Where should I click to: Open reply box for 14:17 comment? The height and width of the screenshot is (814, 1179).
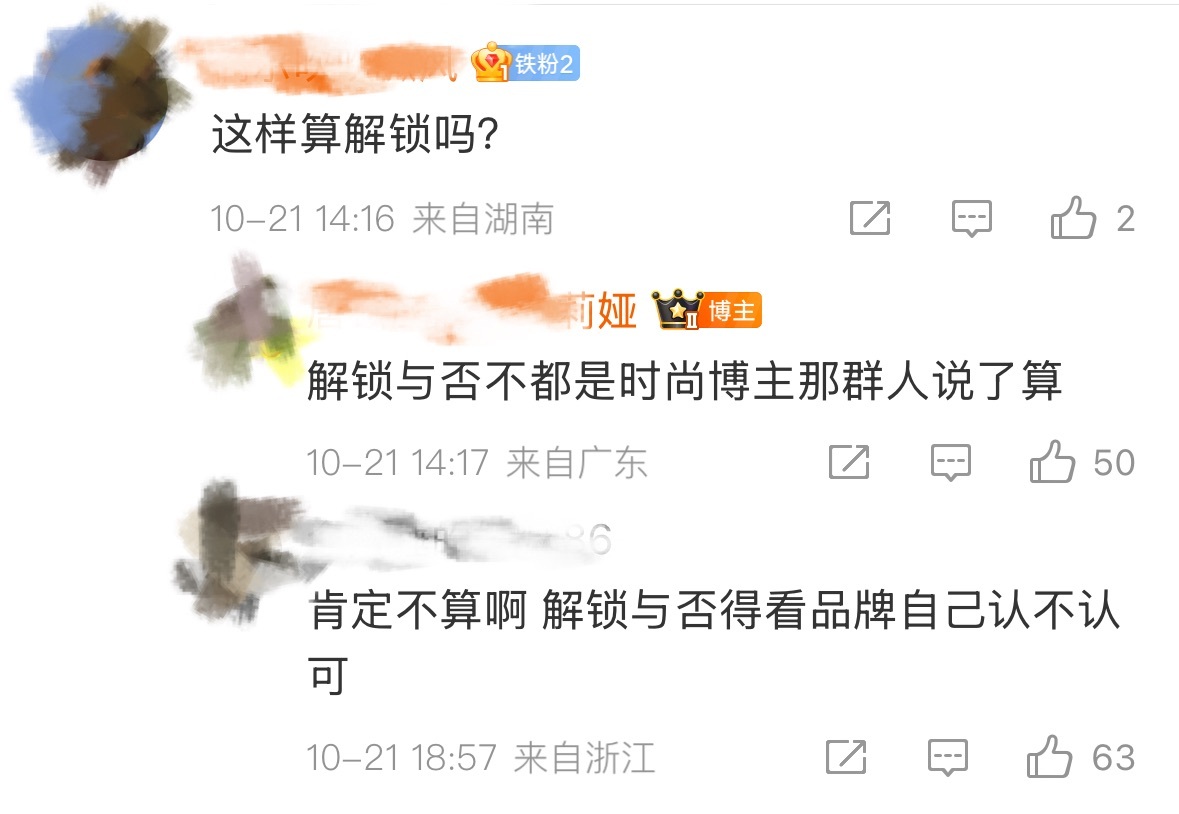[x=950, y=462]
